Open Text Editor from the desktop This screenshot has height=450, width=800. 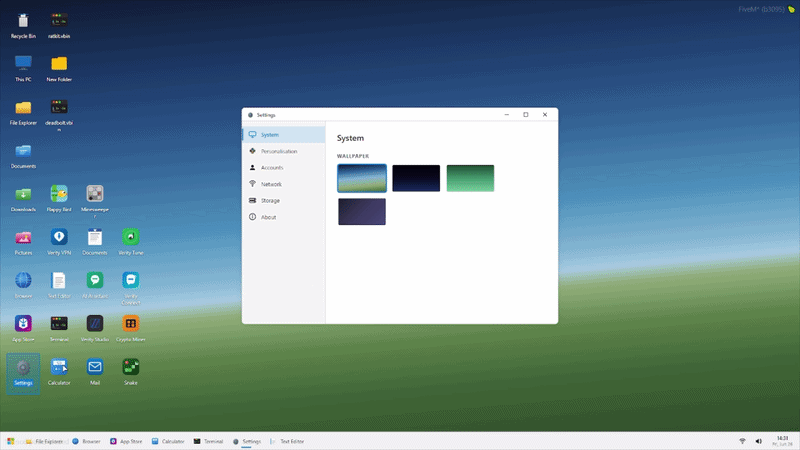59,286
